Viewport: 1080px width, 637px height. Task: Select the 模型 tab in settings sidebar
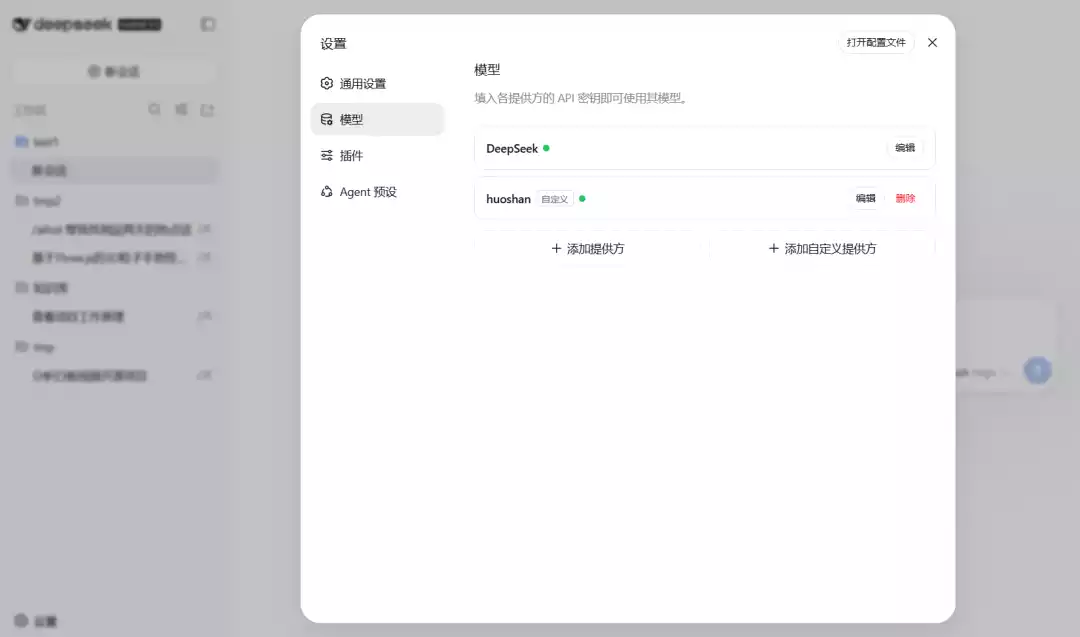tap(377, 119)
